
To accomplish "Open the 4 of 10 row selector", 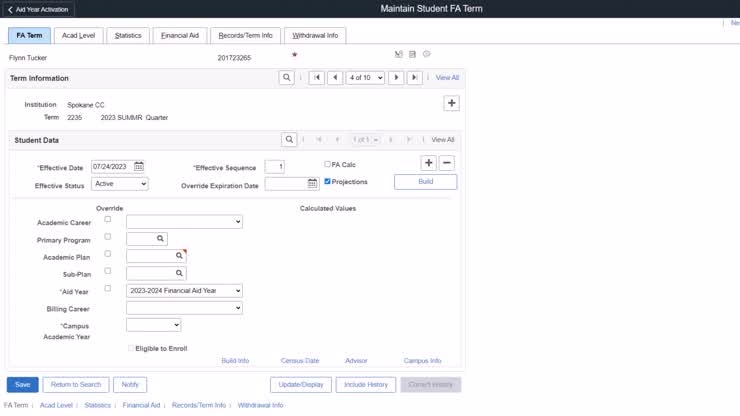I will coord(365,78).
